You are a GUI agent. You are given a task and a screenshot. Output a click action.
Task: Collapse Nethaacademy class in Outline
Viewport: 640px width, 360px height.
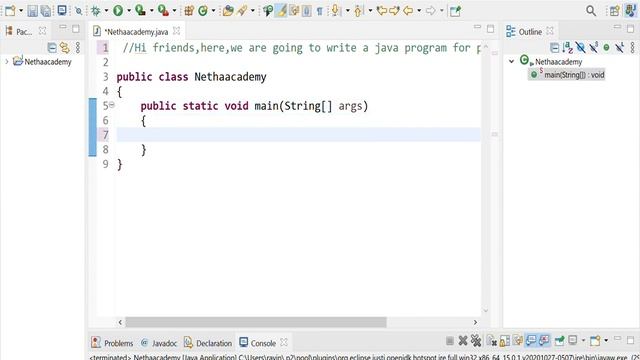511,61
